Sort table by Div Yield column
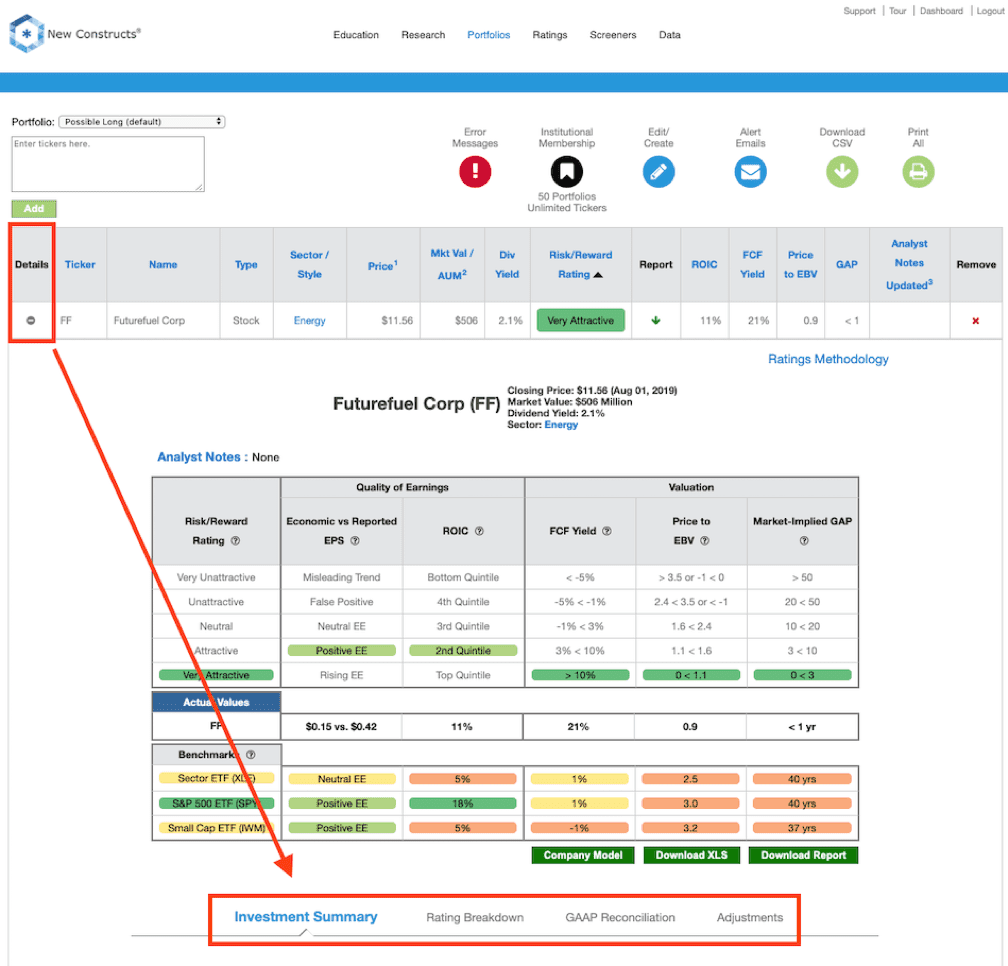Image resolution: width=1008 pixels, height=966 pixels. [x=507, y=264]
